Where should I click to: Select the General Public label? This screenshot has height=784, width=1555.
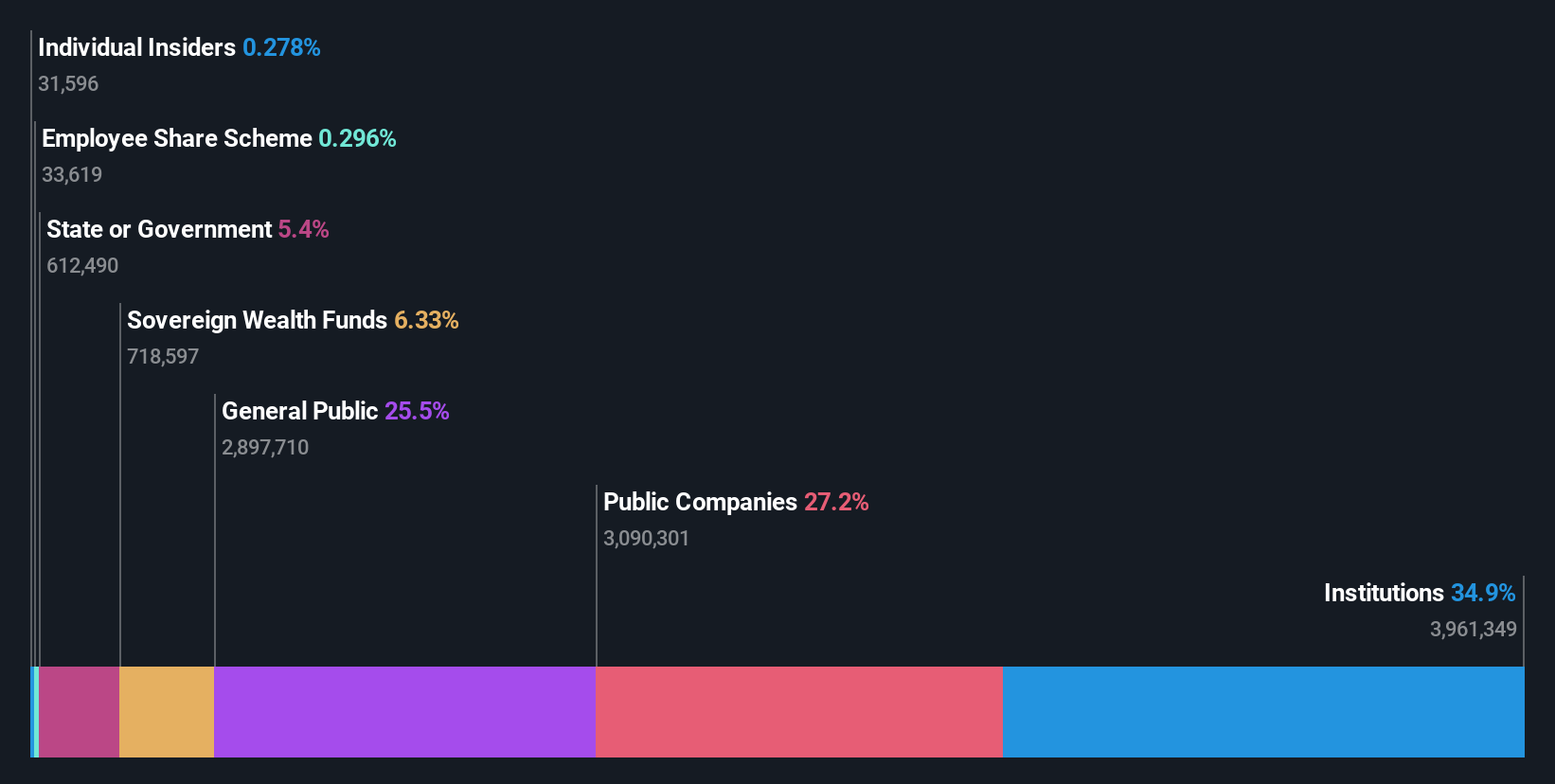(300, 411)
